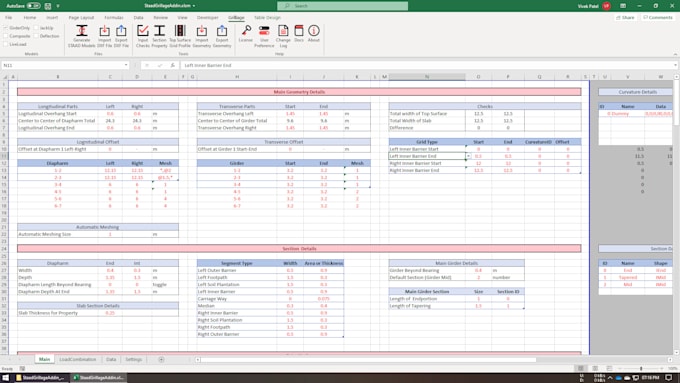Viewport: 680px width, 383px height.
Task: Click zoom in plus button
Action: 662,368
